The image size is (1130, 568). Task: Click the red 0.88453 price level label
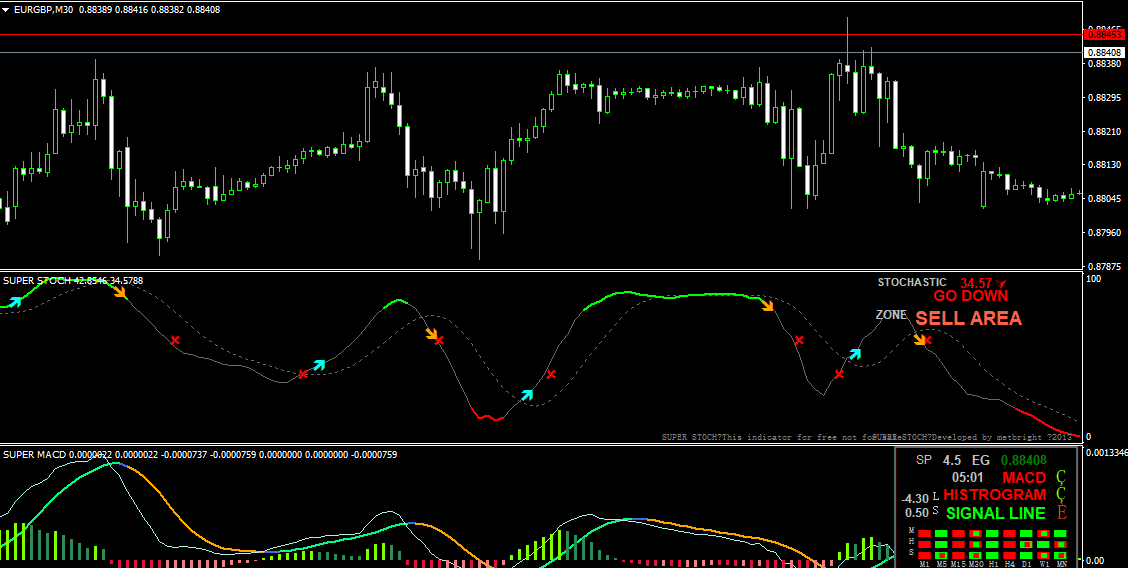(1105, 35)
